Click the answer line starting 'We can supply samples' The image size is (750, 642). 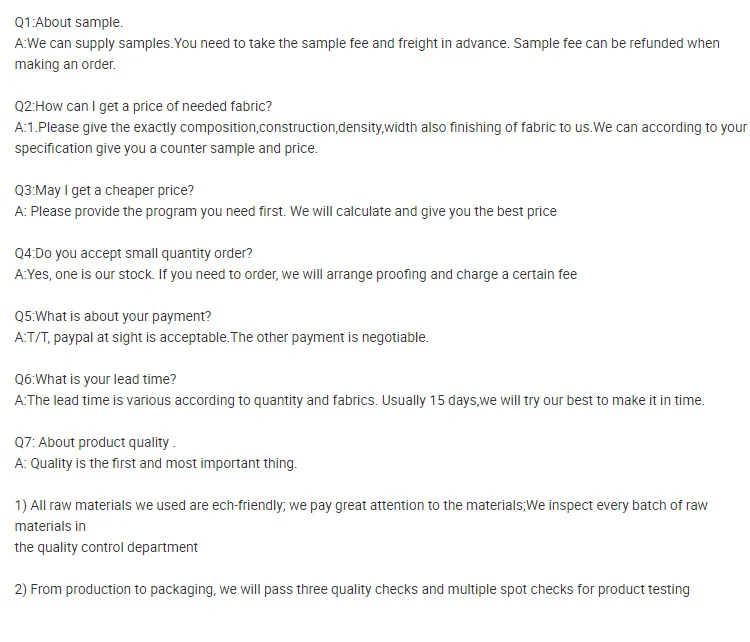click(x=366, y=44)
